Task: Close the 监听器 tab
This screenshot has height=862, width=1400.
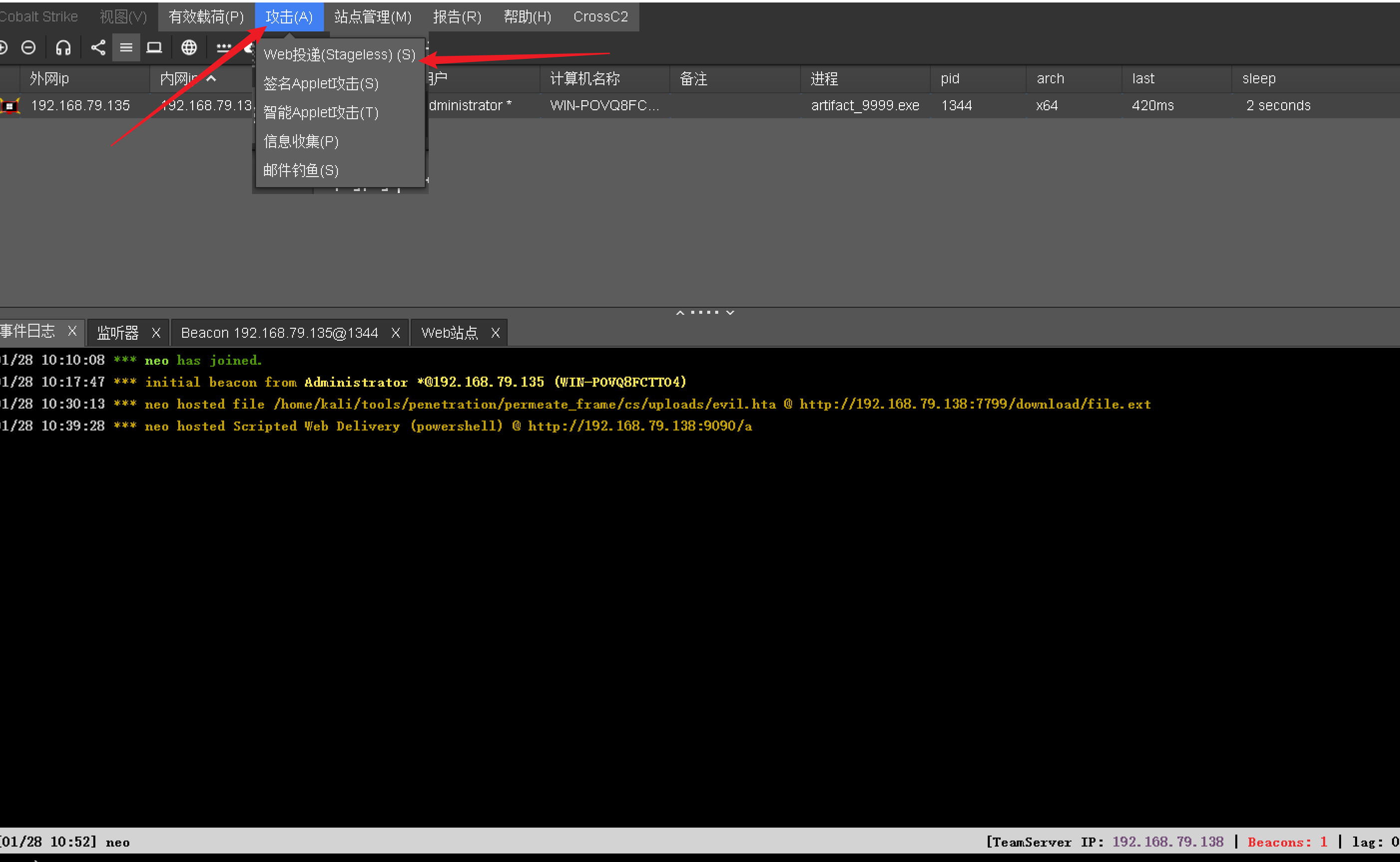Action: coord(156,333)
